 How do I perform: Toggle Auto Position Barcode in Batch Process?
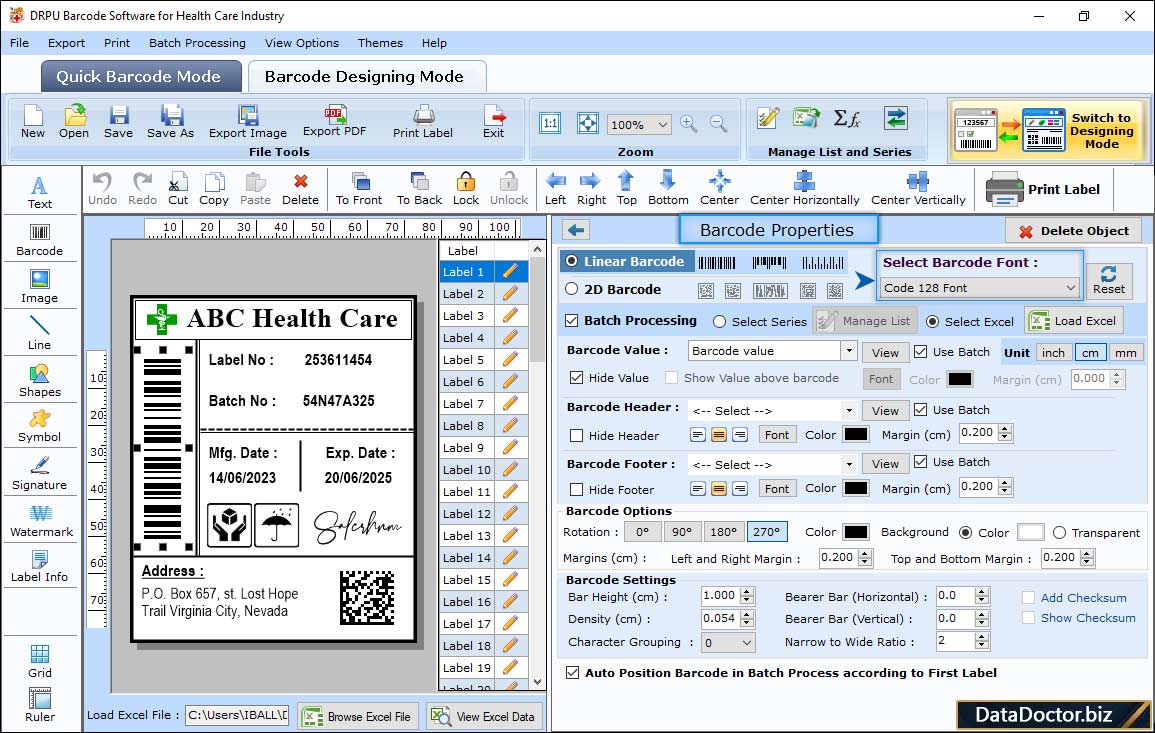[572, 673]
